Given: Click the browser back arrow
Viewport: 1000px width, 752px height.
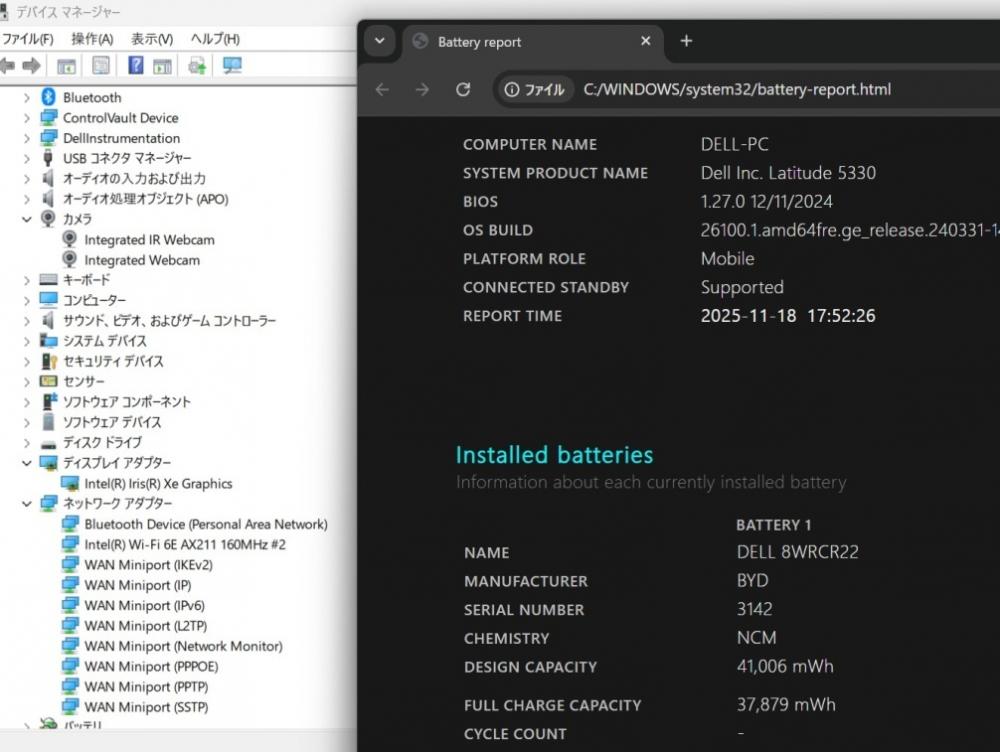Looking at the screenshot, I should (x=382, y=89).
